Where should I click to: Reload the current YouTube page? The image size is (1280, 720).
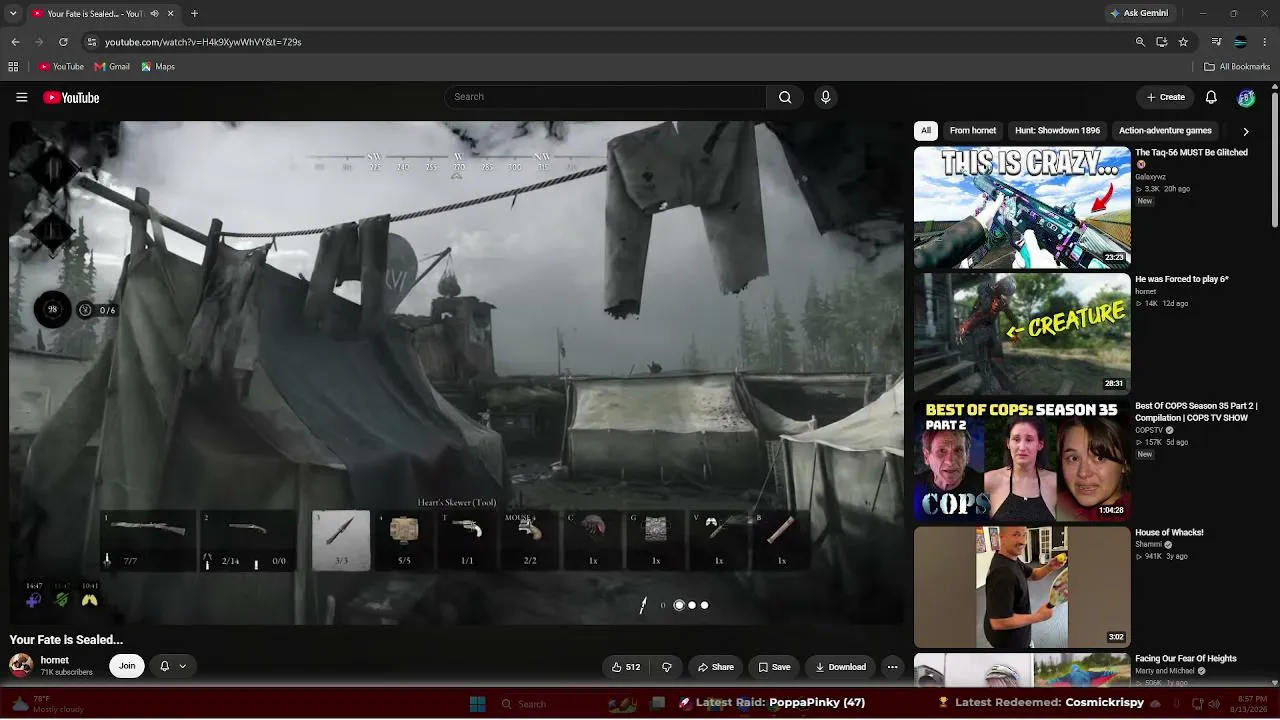pos(63,42)
